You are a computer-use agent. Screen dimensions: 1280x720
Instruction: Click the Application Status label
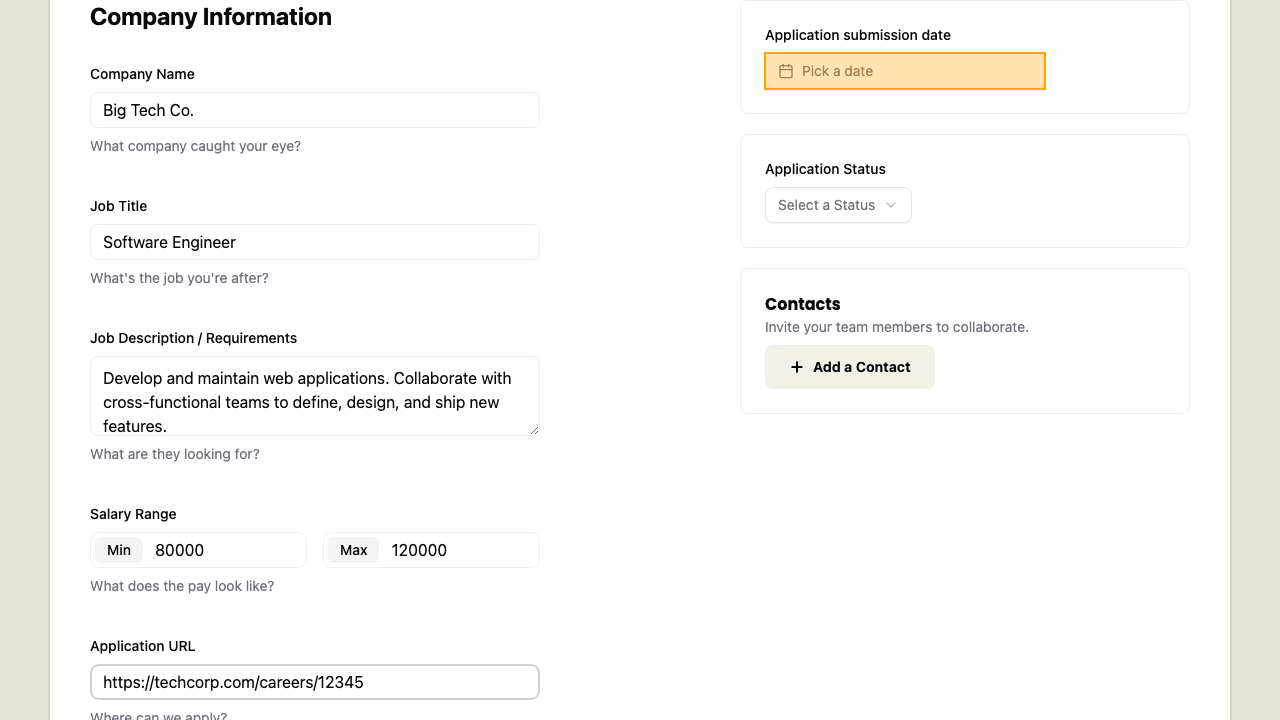825,169
